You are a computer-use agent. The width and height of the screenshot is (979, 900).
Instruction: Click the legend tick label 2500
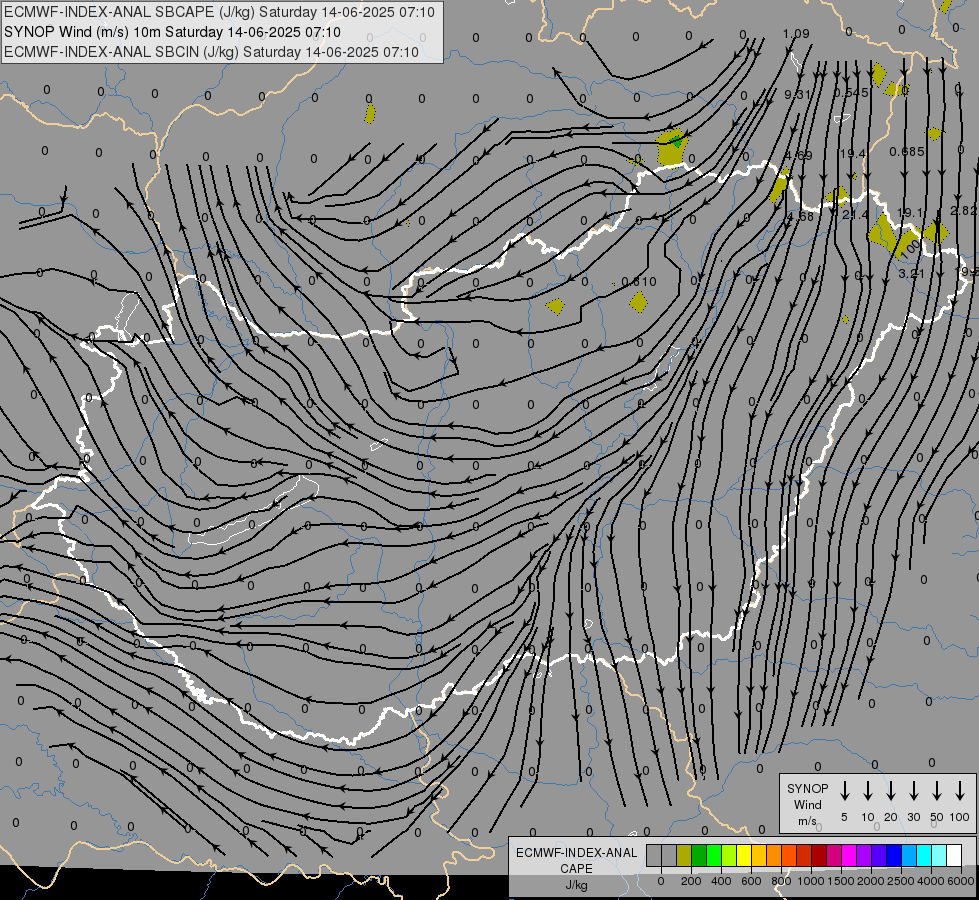pyautogui.click(x=901, y=881)
